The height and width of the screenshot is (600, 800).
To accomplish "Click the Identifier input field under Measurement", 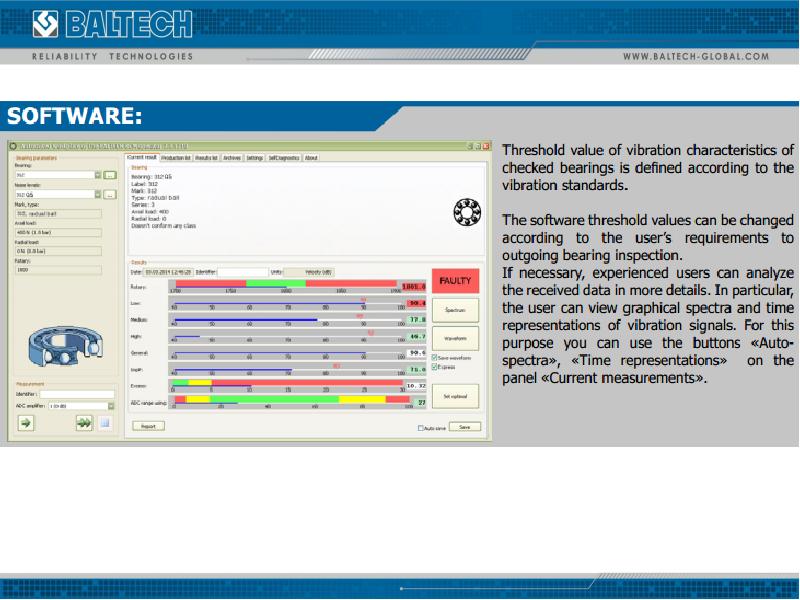I will [x=80, y=394].
